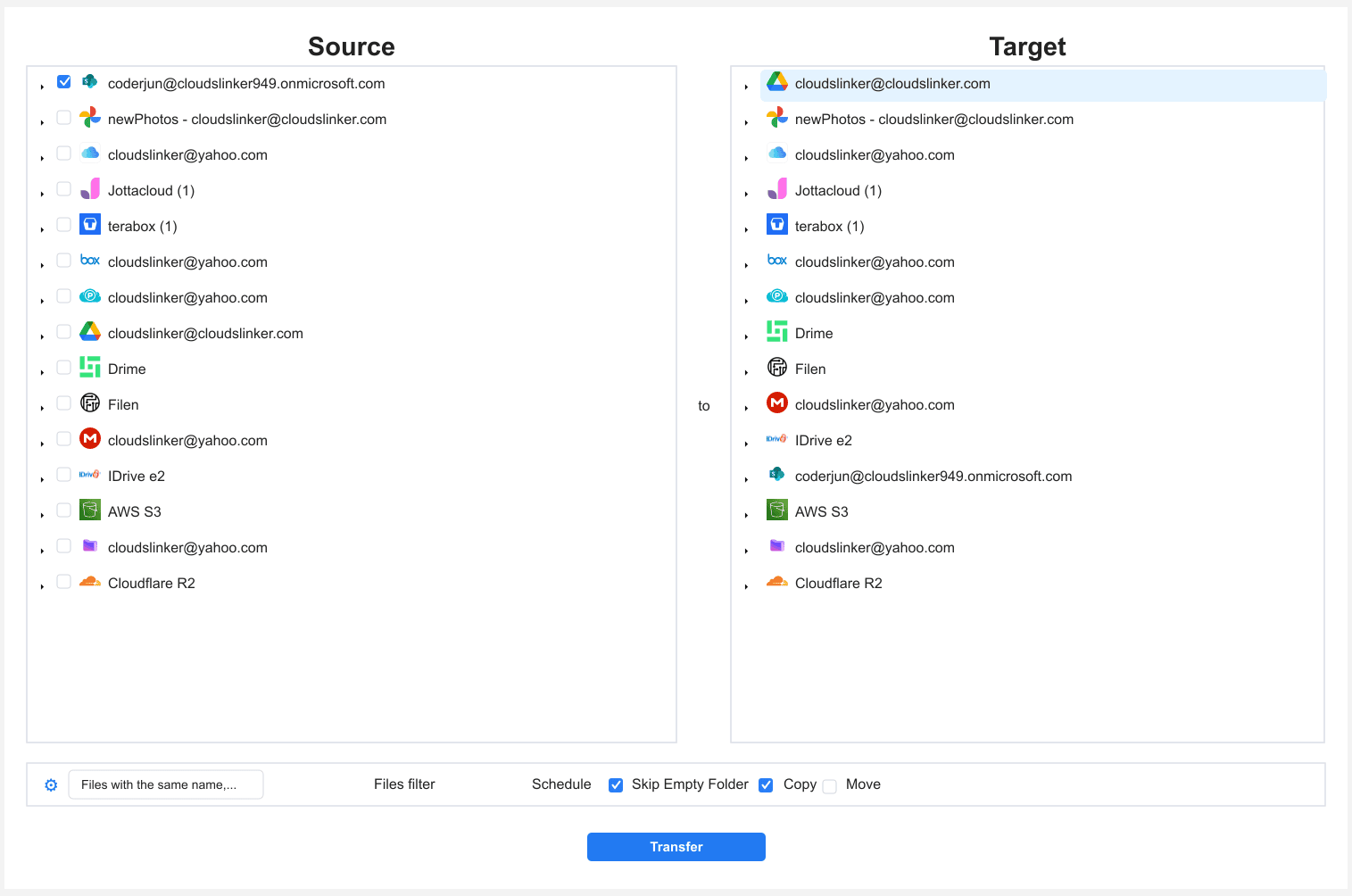The height and width of the screenshot is (896, 1352).
Task: Check the Drime source checkbox
Action: pos(64,368)
